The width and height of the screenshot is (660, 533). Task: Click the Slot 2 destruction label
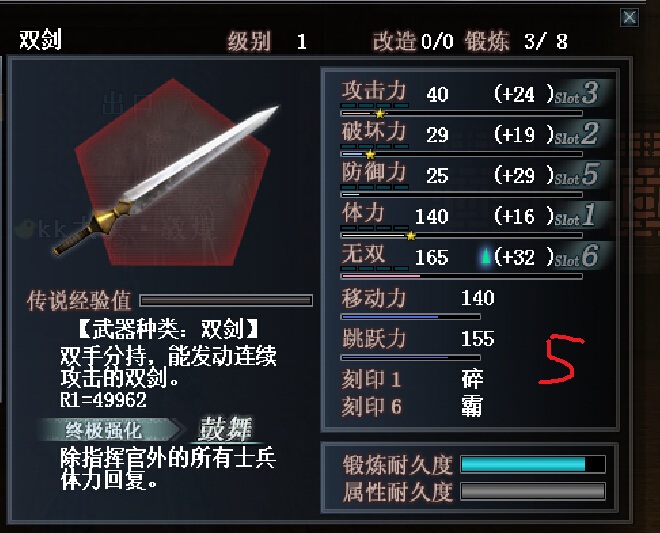577,134
